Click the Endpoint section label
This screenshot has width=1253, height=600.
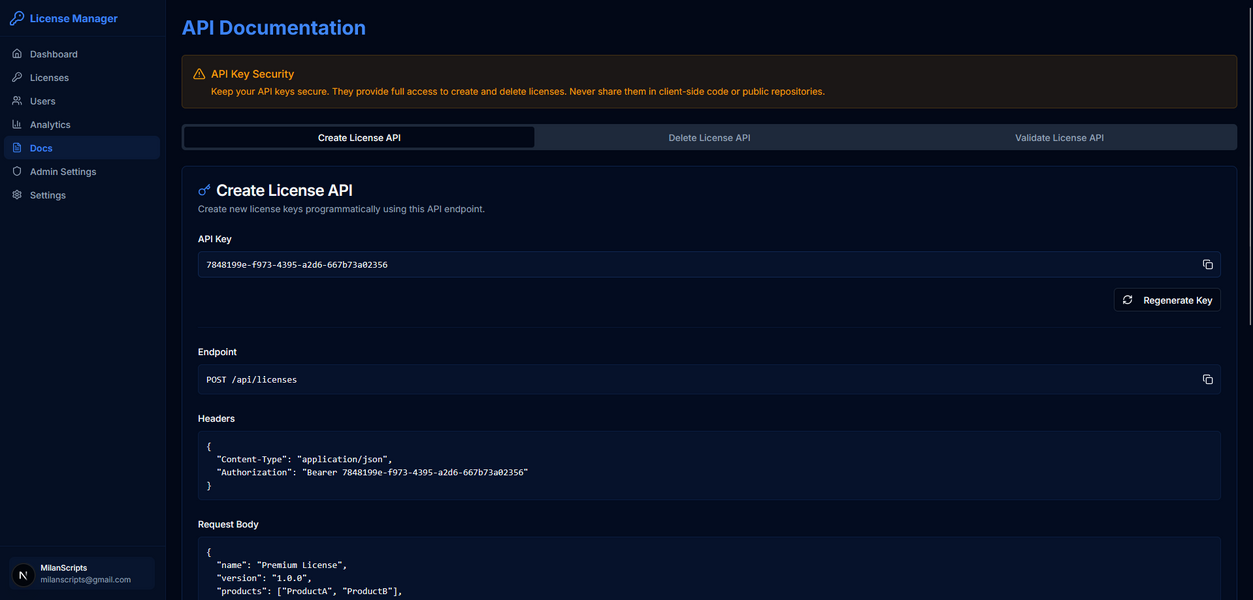pyautogui.click(x=217, y=352)
